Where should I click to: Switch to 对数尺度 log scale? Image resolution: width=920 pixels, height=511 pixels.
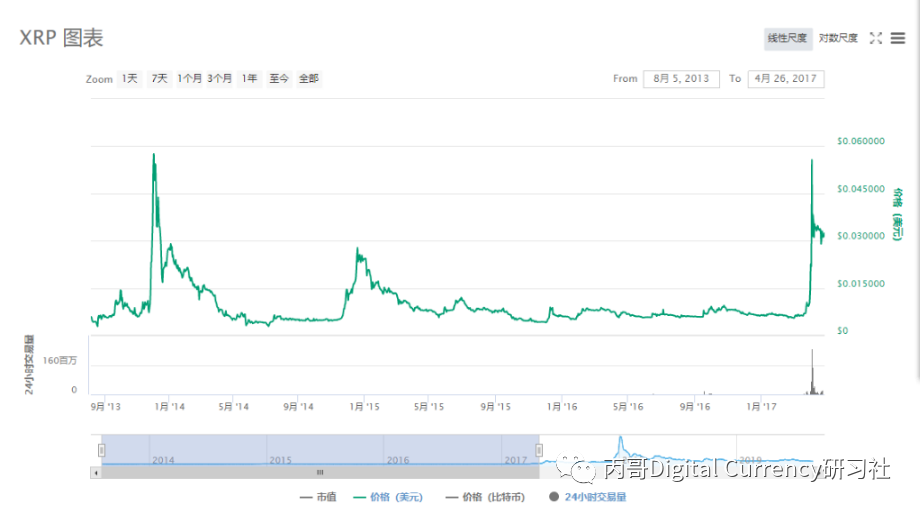point(838,38)
